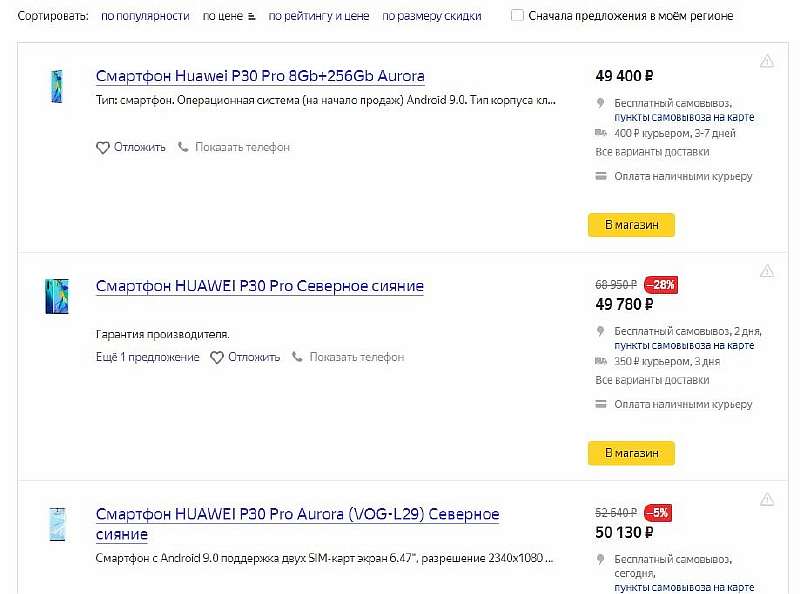Expand Все варианты доставки for first offer
Image resolution: width=800 pixels, height=594 pixels.
tap(652, 152)
